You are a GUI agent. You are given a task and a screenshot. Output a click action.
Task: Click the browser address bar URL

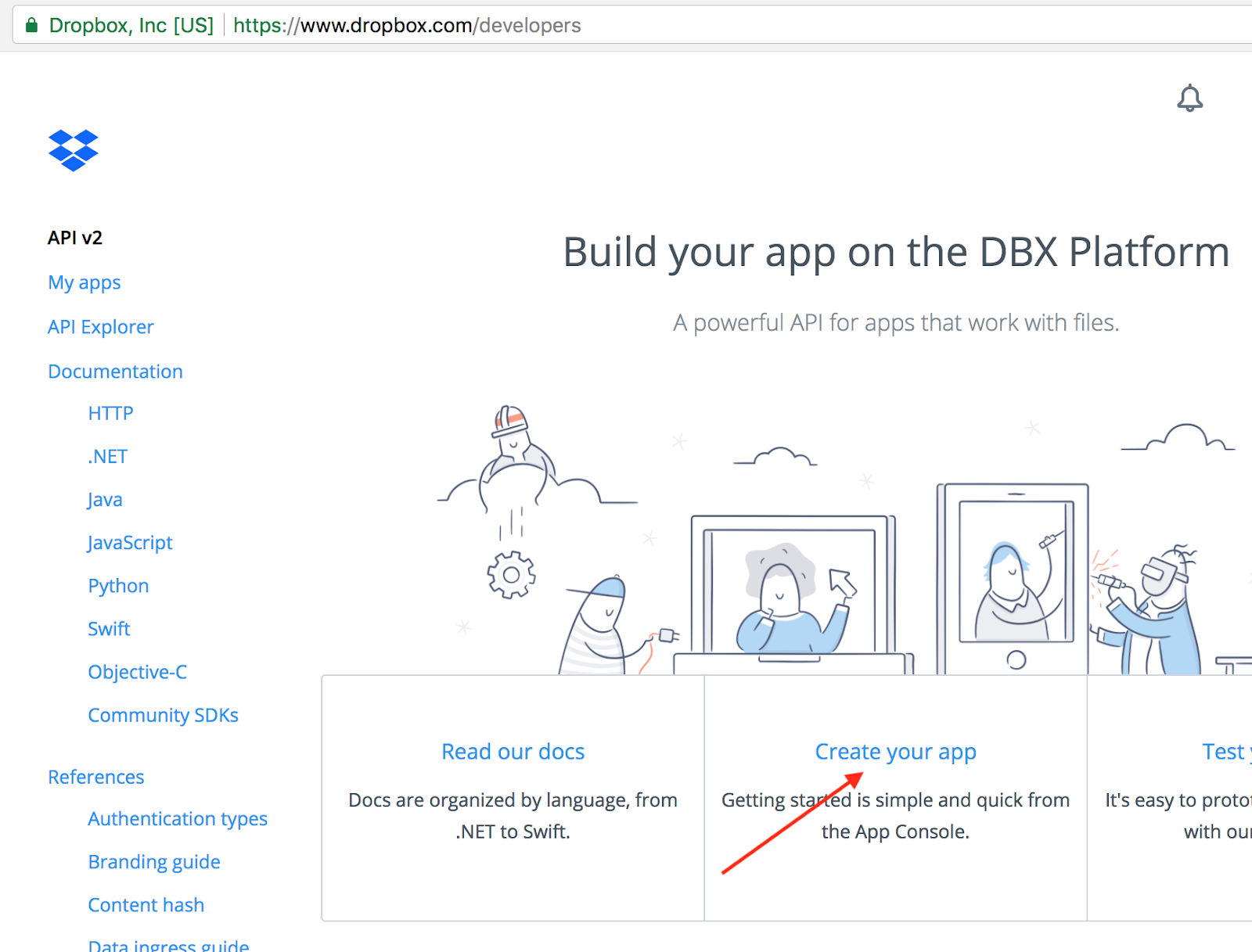pos(407,25)
